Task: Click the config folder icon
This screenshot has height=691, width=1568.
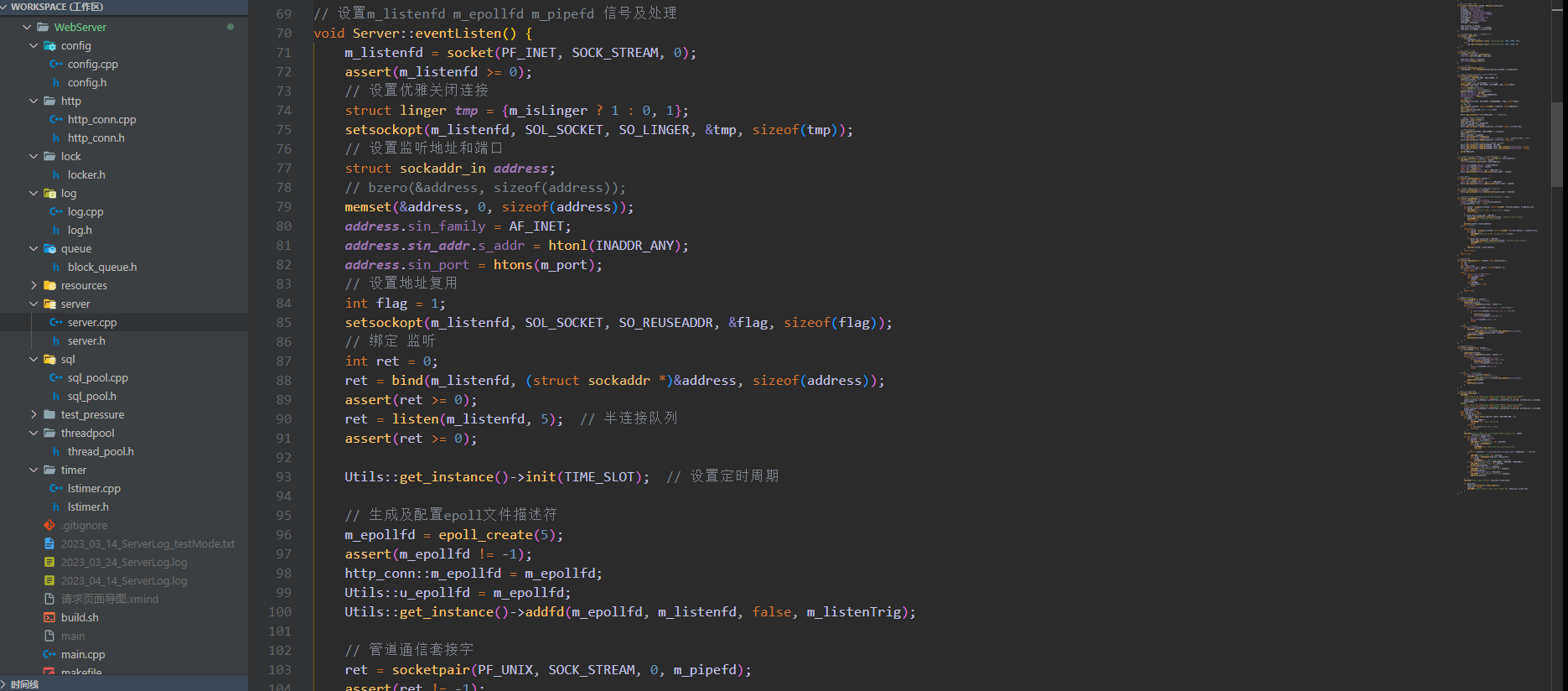Action: click(49, 45)
